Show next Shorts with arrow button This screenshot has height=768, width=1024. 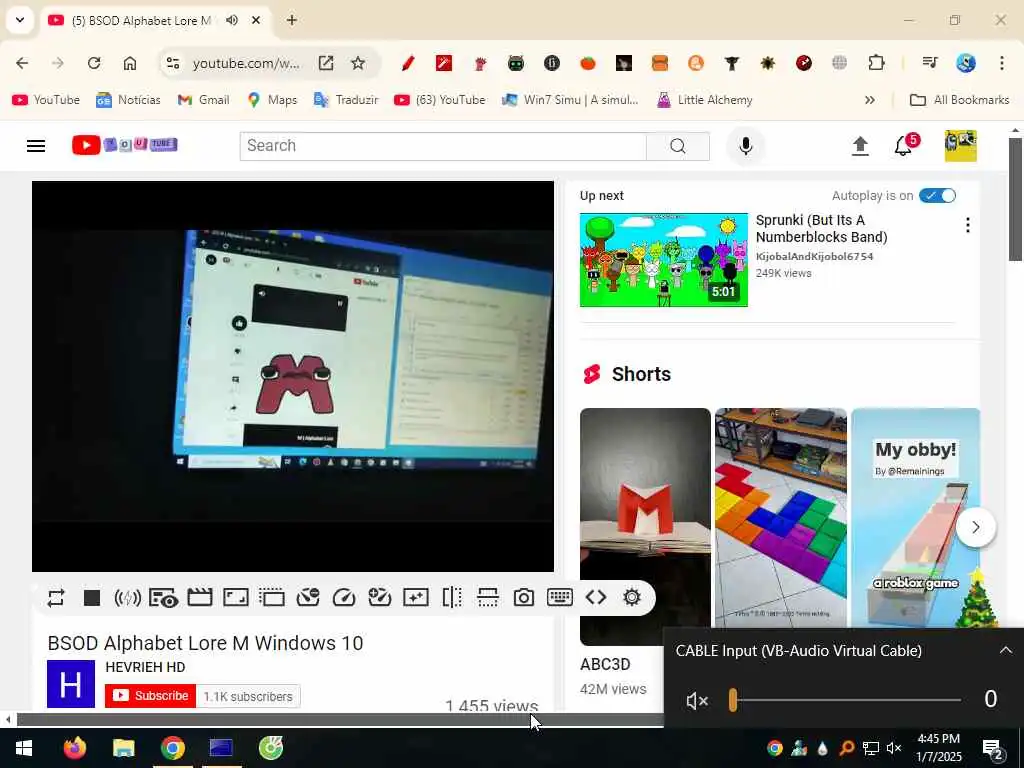pyautogui.click(x=976, y=527)
